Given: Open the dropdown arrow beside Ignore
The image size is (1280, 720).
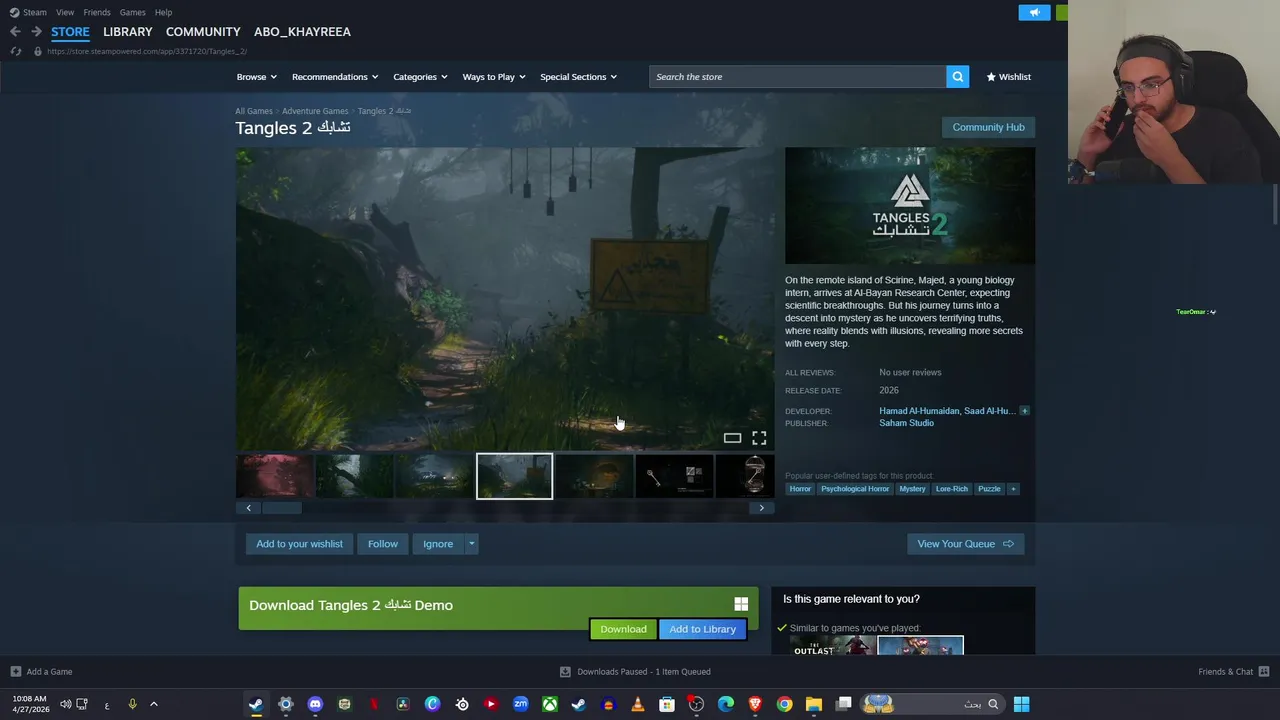Looking at the screenshot, I should [x=471, y=544].
